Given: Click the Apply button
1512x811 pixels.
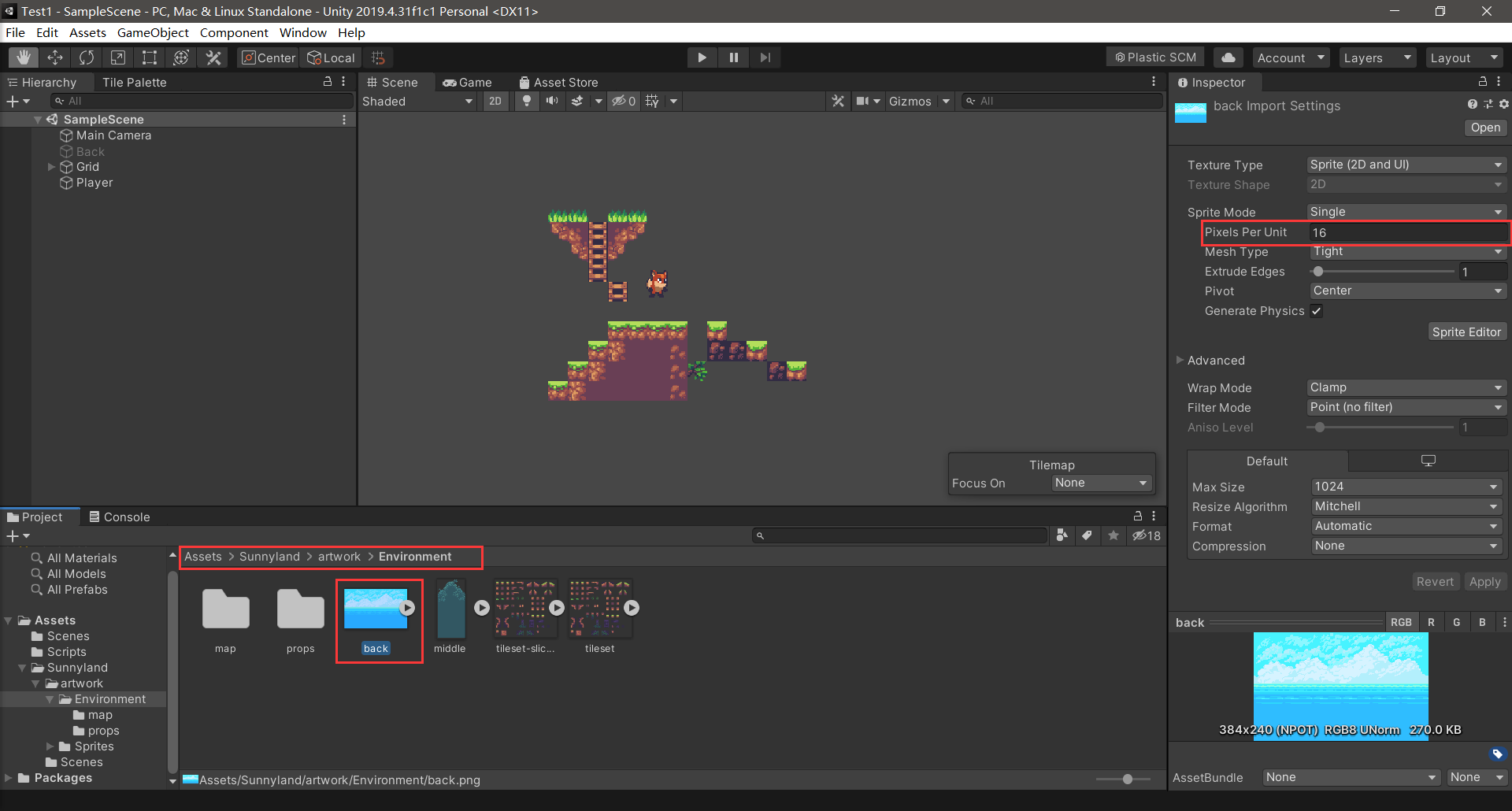Looking at the screenshot, I should (1484, 582).
